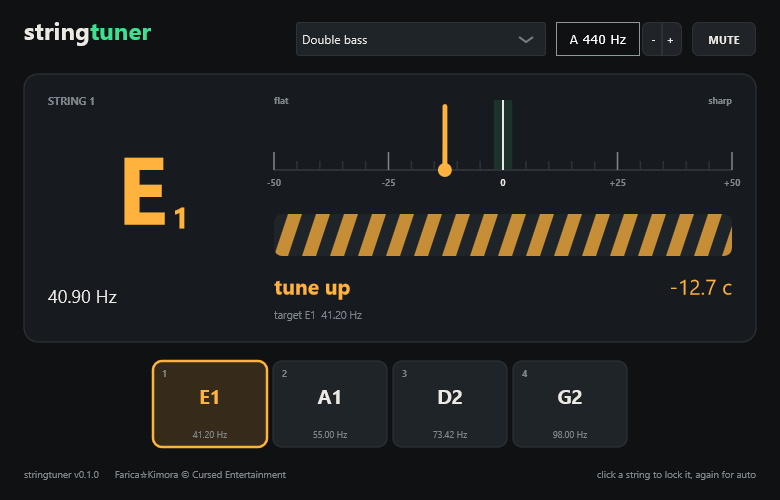
Task: Click the striped orange level bar
Action: pyautogui.click(x=503, y=235)
